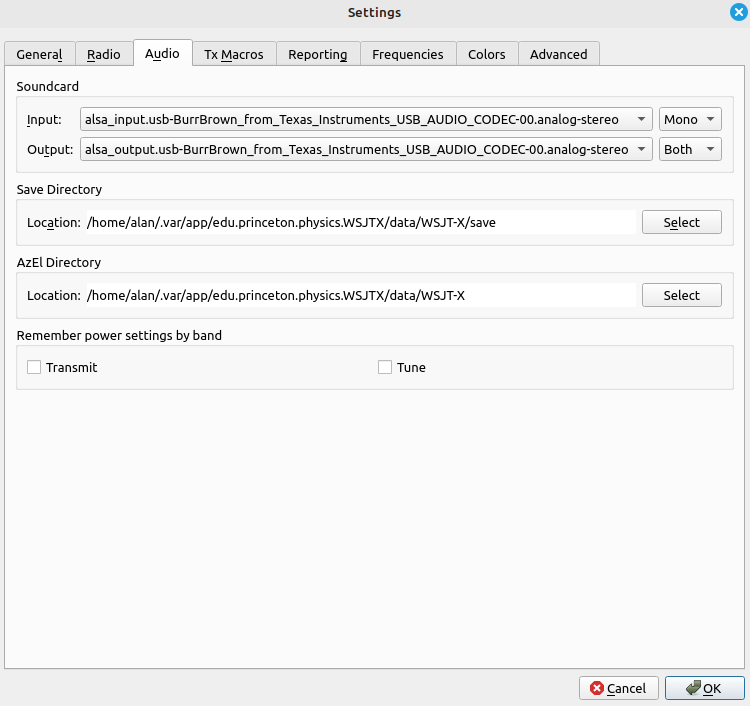Viewport: 750px width, 706px height.
Task: Switch to the General tab
Action: (x=39, y=54)
